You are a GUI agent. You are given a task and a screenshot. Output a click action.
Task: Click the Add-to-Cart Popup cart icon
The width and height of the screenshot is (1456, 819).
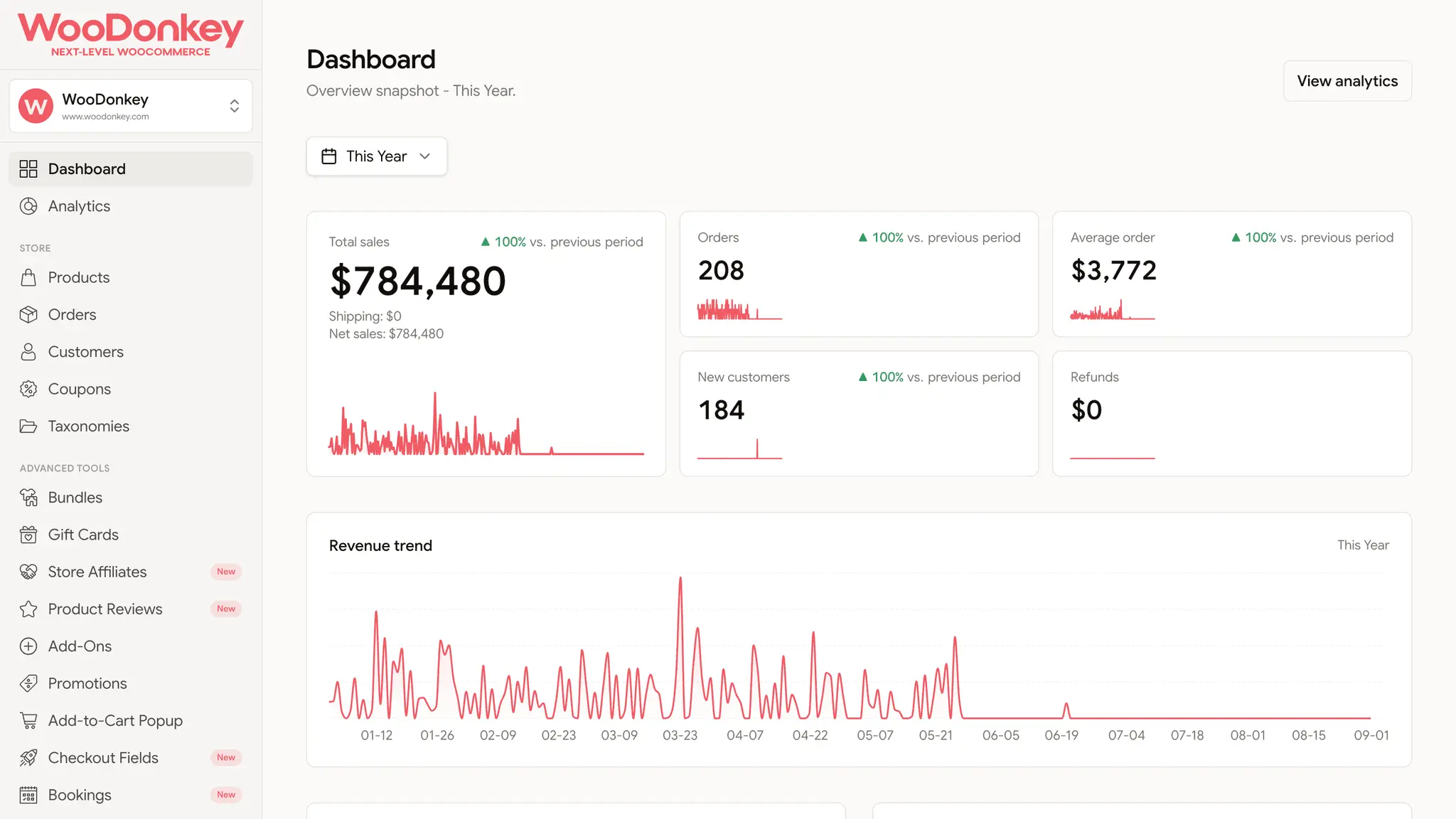pos(28,721)
